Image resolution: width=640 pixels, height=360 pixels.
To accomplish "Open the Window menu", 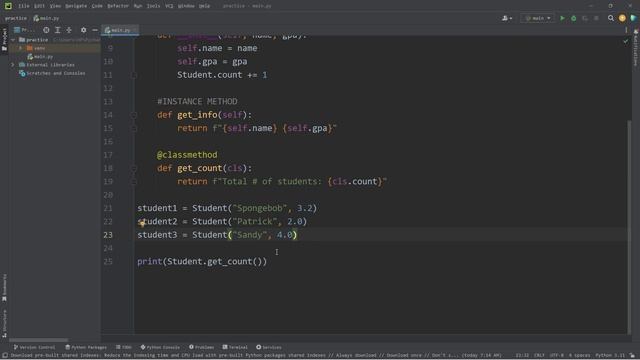I will point(186,6).
